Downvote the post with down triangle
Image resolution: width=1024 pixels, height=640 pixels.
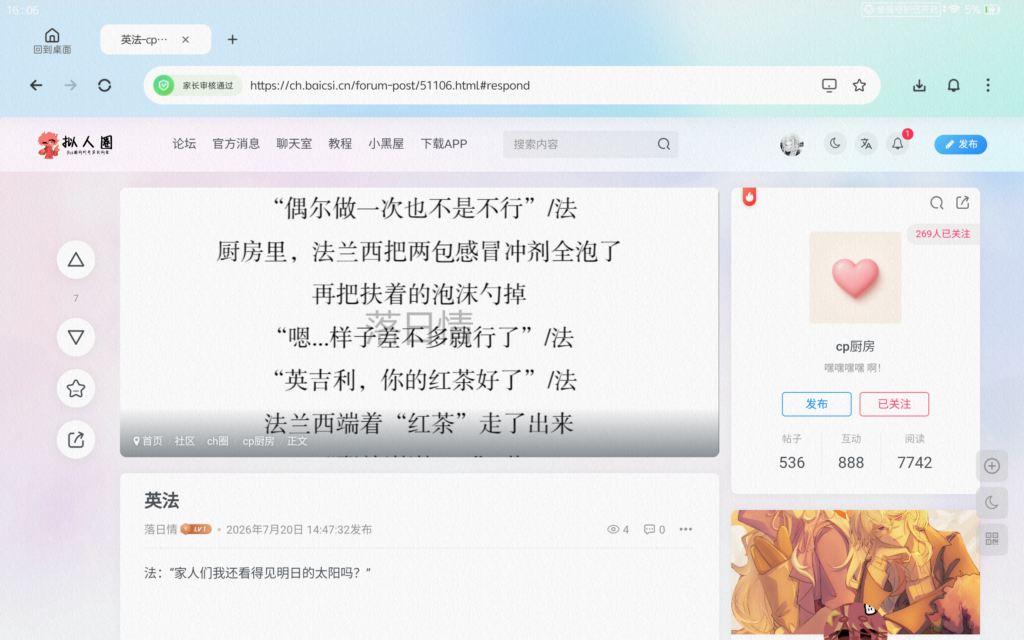76,337
